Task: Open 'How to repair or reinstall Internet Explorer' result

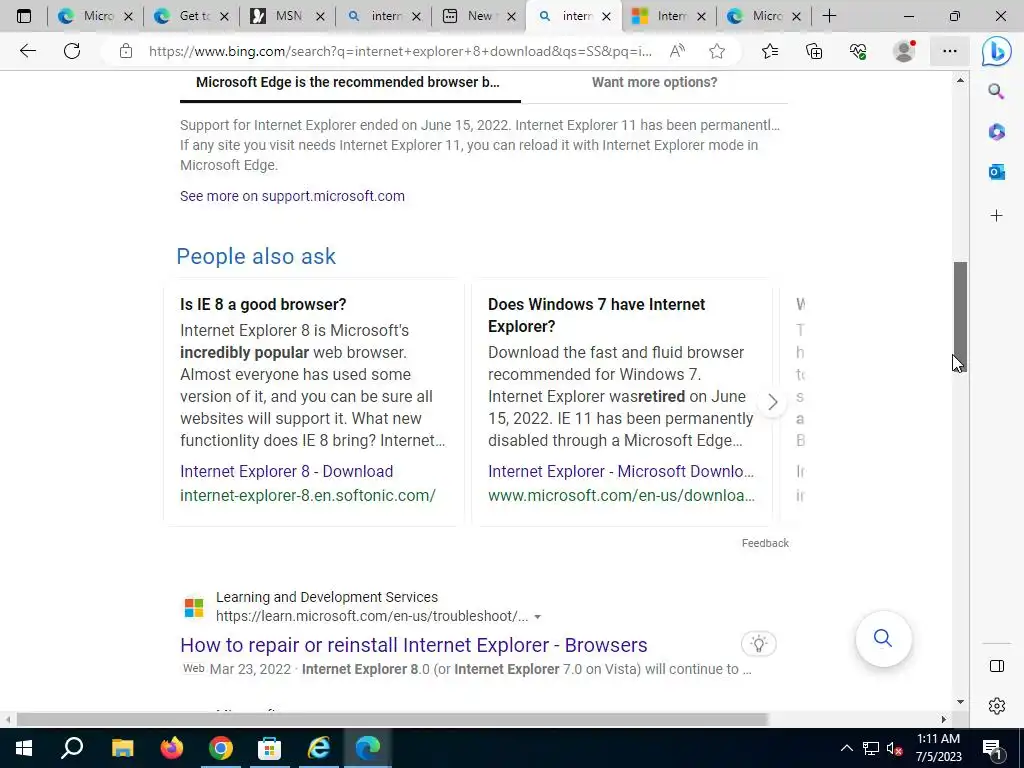Action: (413, 645)
